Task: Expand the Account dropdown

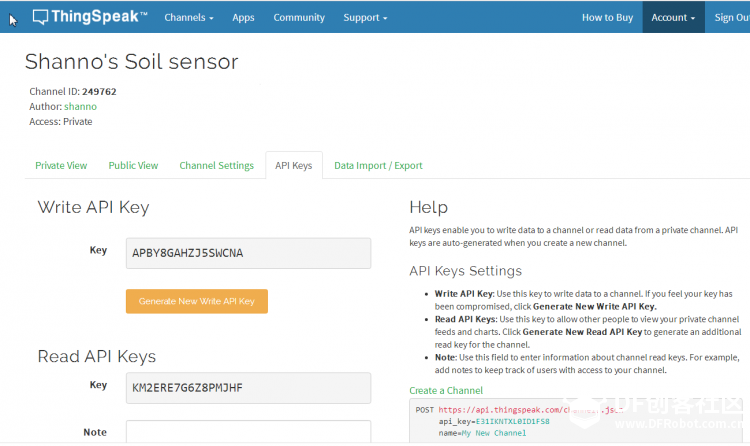Action: click(x=673, y=17)
